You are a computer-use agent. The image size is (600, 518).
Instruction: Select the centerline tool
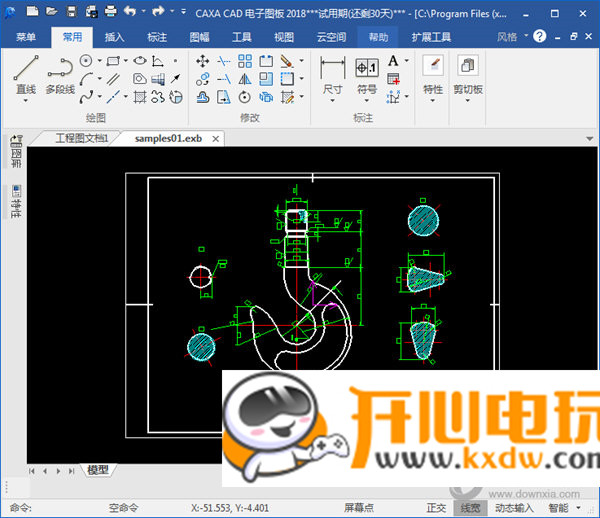[x=113, y=97]
